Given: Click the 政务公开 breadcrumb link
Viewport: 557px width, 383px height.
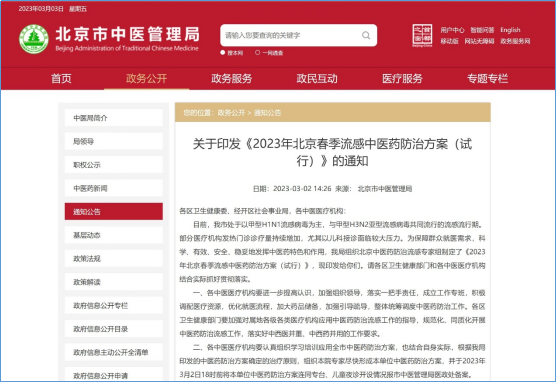Looking at the screenshot, I should [231, 113].
